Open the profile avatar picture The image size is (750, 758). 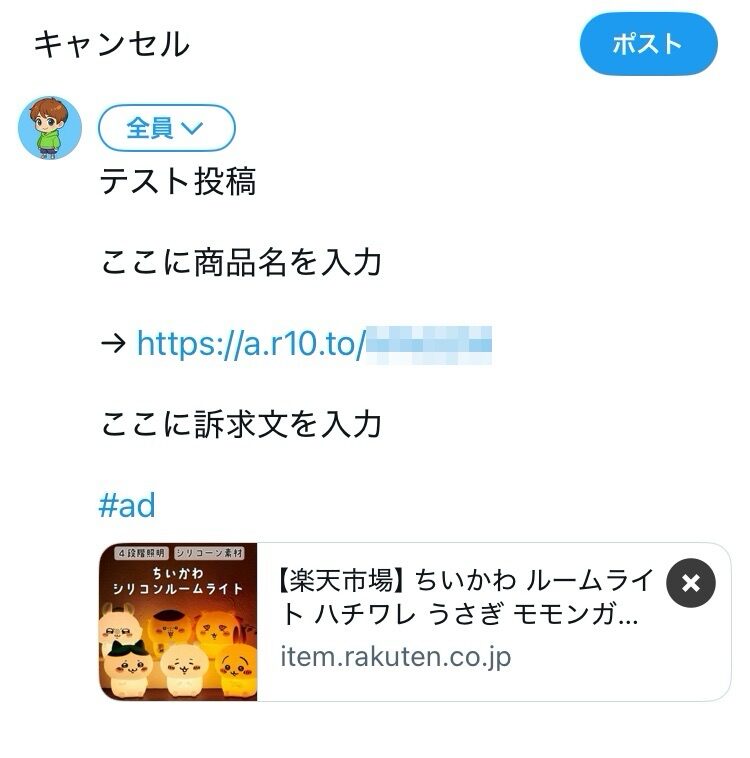point(50,128)
